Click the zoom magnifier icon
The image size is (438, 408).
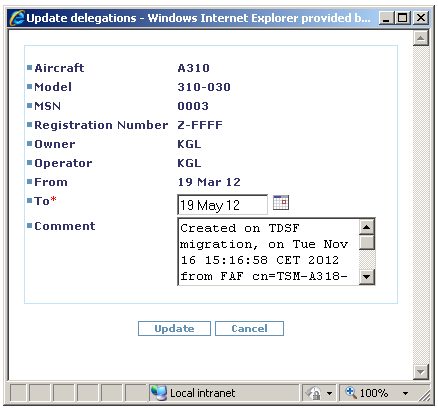click(351, 392)
